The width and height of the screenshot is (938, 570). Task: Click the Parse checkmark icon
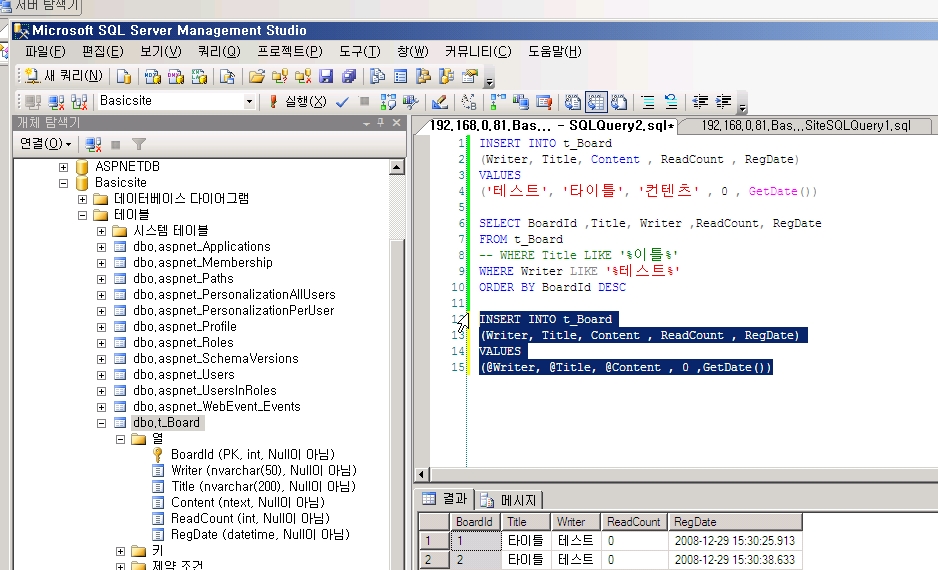click(342, 102)
